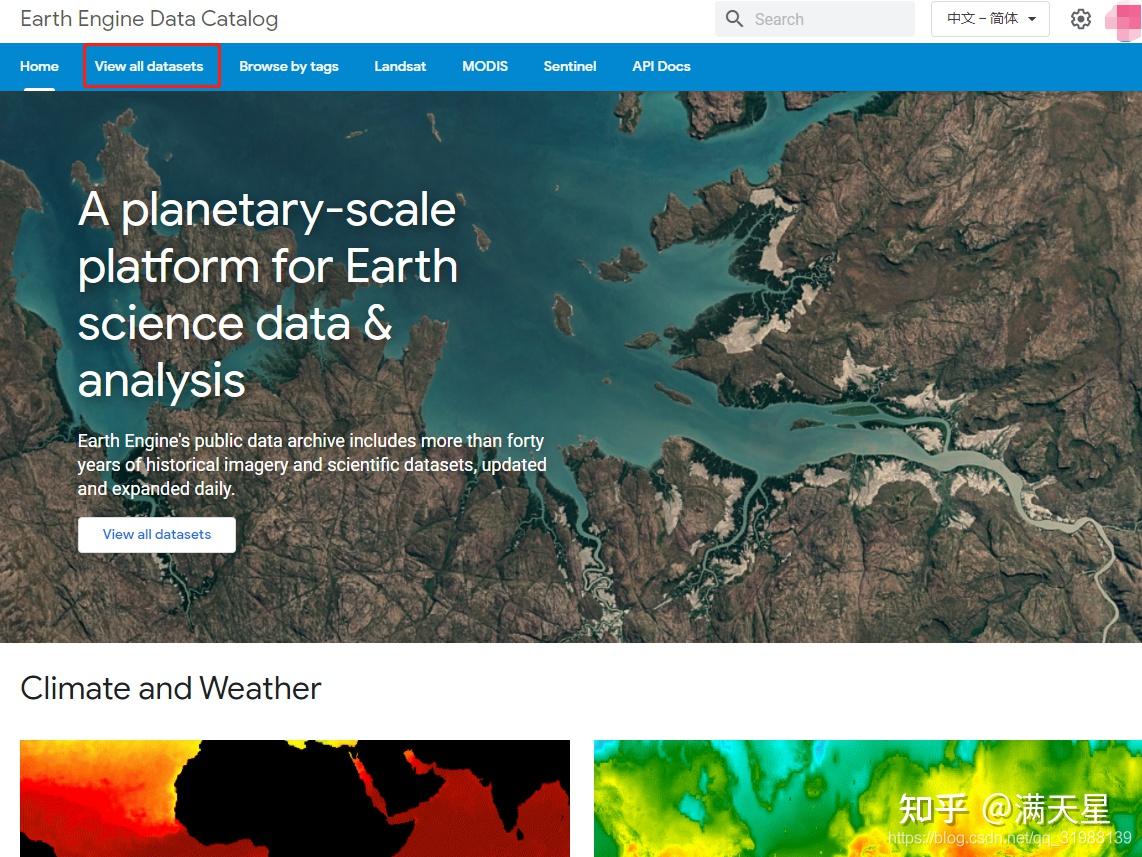Click the View all datasets button
Screen dimensions: 1142x857
click(x=156, y=534)
